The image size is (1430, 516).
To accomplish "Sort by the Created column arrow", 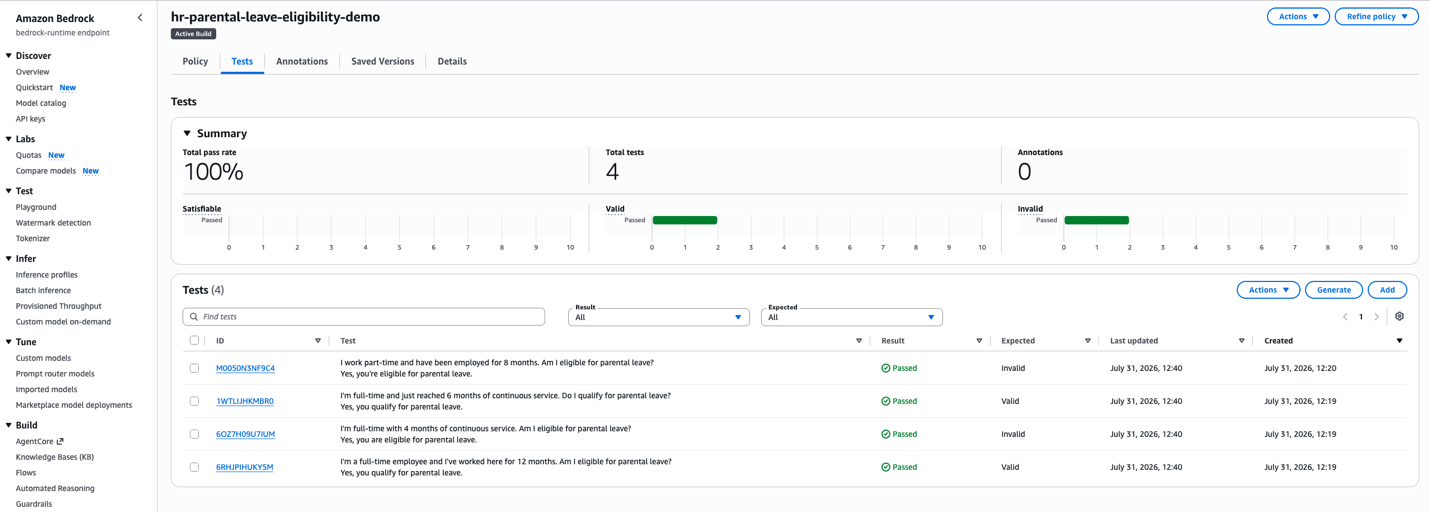I will coord(1399,341).
